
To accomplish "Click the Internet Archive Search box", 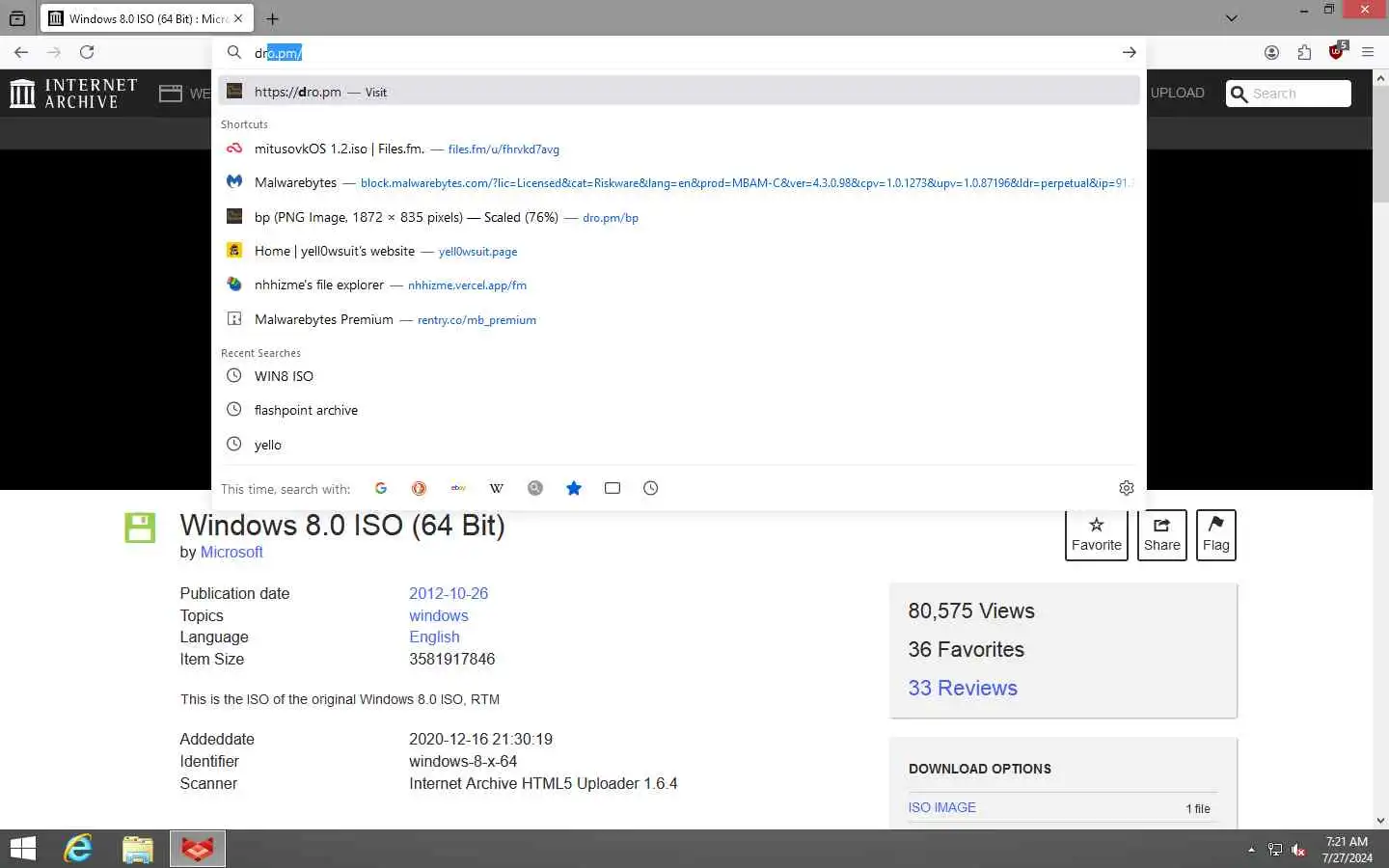I will pyautogui.click(x=1289, y=94).
